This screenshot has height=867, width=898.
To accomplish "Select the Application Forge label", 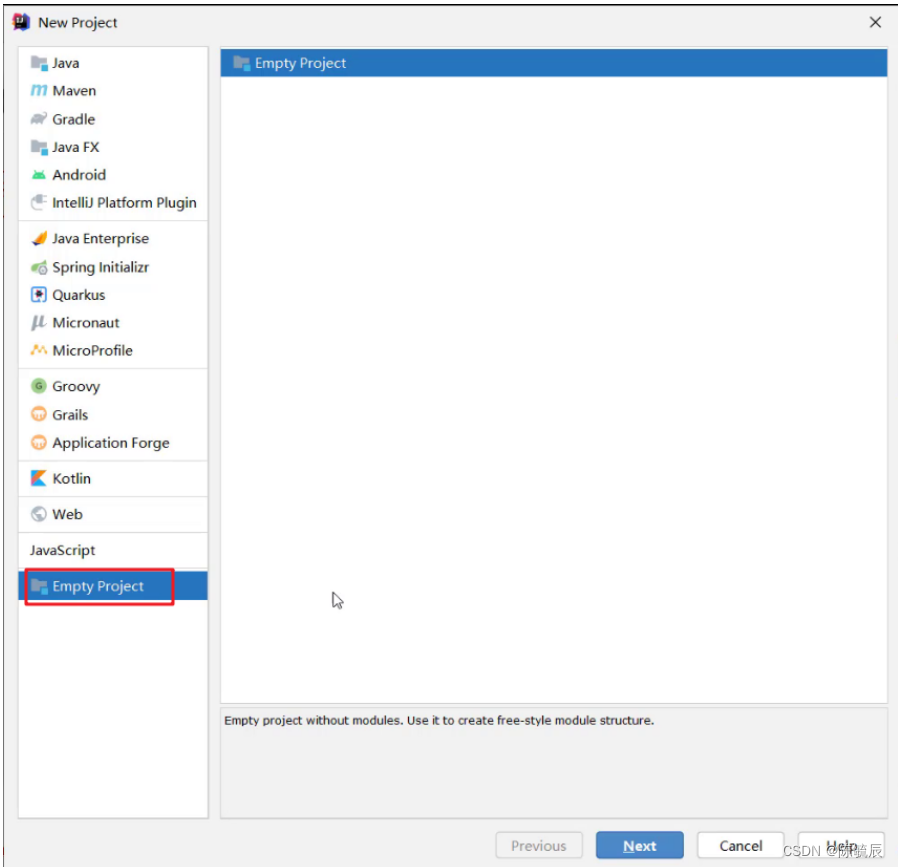I will (111, 443).
